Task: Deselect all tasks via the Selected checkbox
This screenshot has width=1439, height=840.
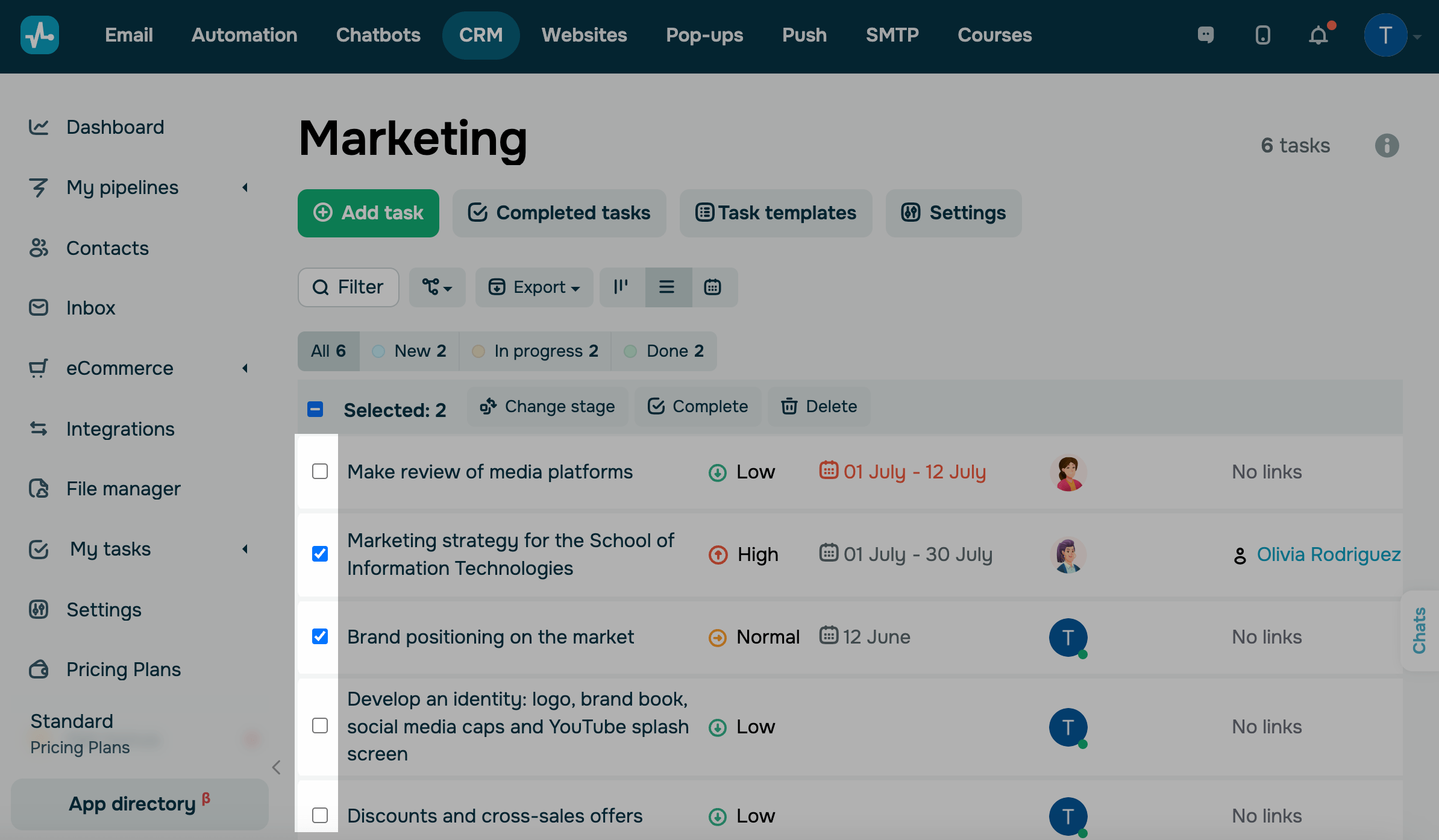Action: 315,409
